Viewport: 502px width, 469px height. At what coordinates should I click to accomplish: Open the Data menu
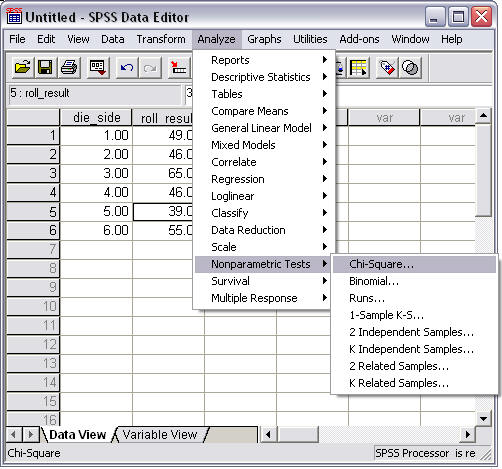pyautogui.click(x=113, y=39)
